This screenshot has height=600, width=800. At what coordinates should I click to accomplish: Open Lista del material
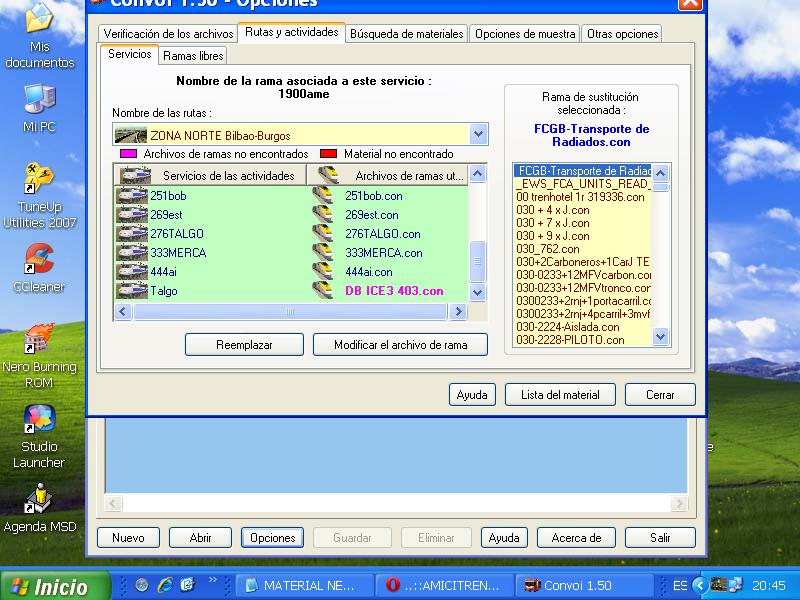click(x=560, y=395)
